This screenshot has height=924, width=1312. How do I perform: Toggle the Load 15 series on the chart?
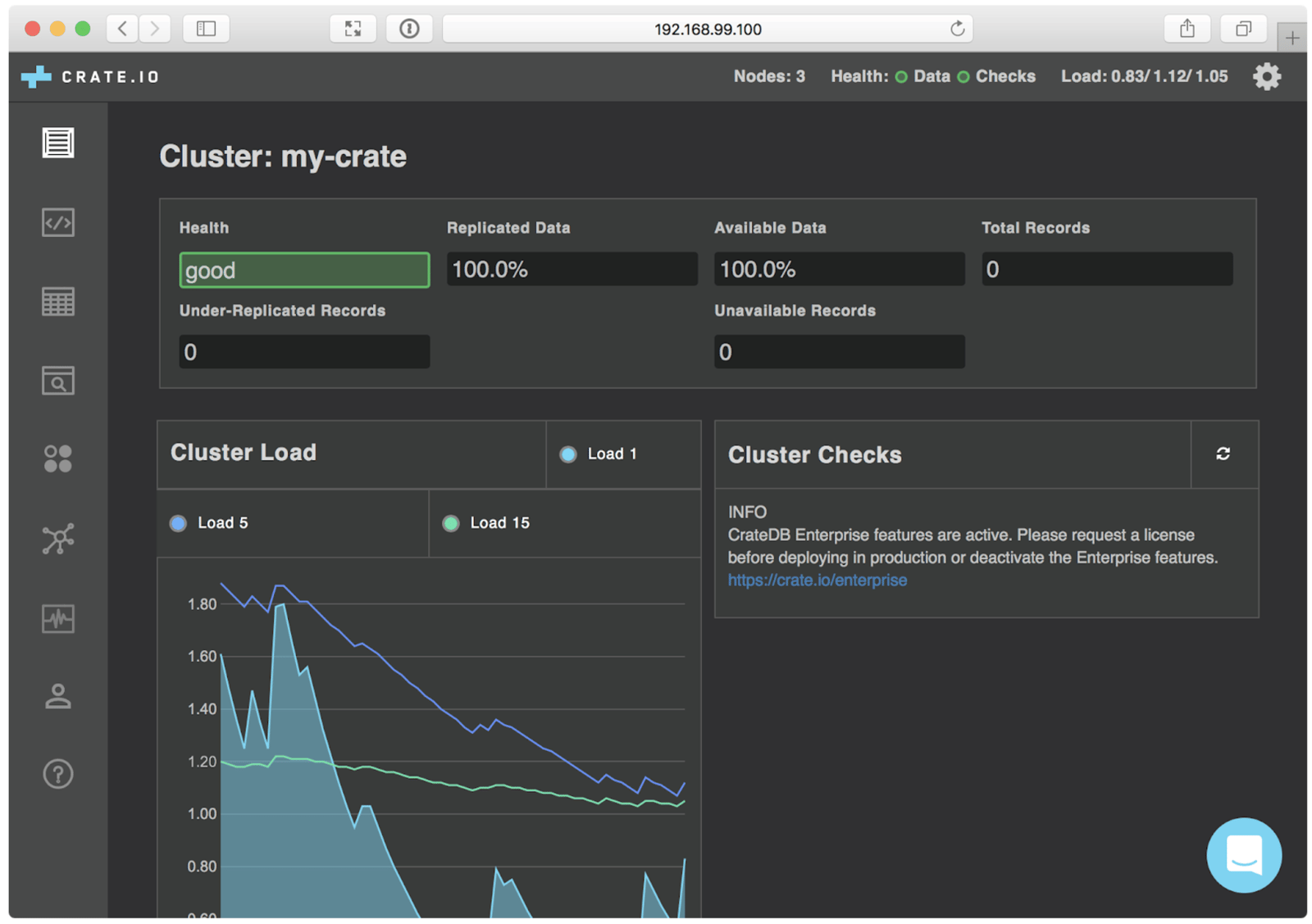pyautogui.click(x=487, y=522)
